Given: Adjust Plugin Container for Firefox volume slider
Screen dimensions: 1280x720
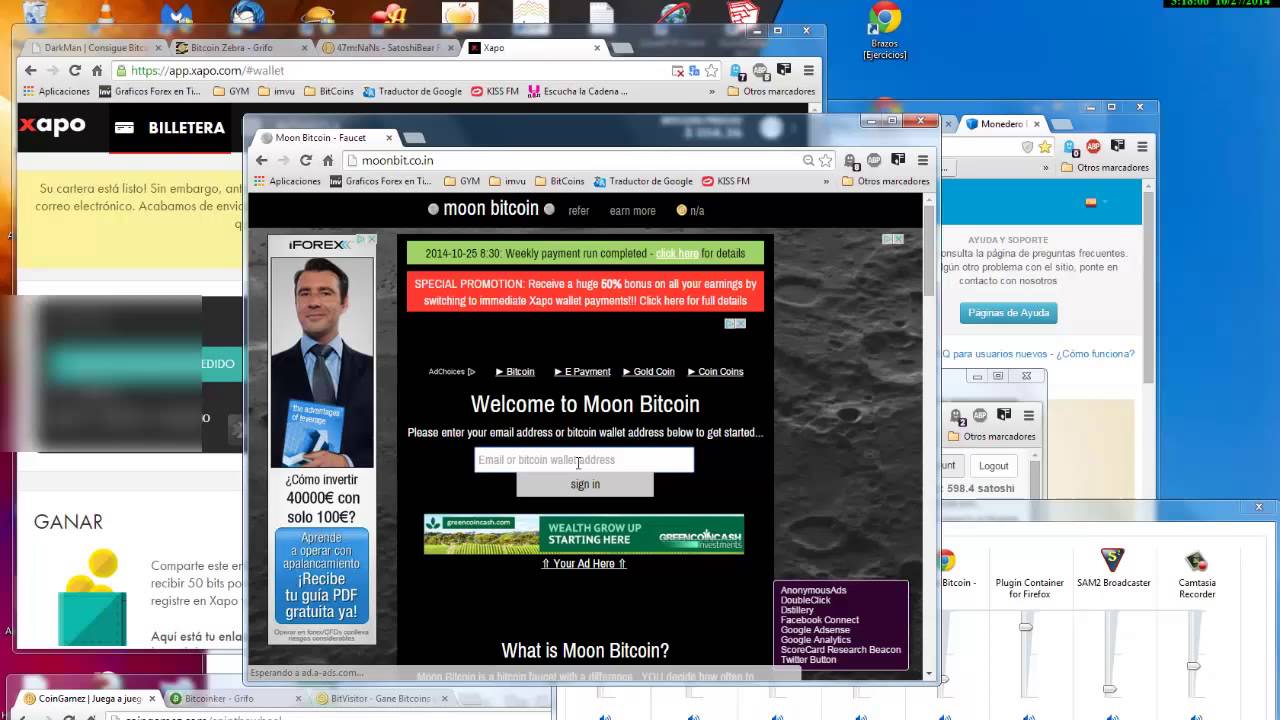Looking at the screenshot, I should [1025, 626].
